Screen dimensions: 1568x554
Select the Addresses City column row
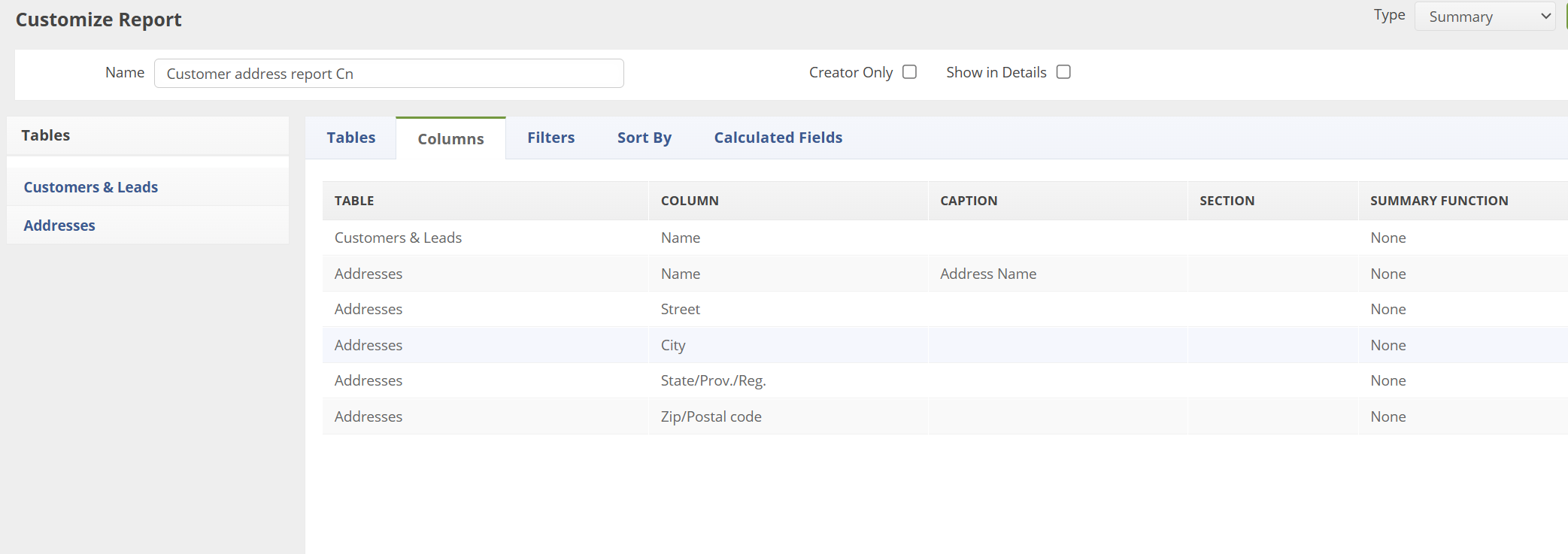[x=673, y=345]
